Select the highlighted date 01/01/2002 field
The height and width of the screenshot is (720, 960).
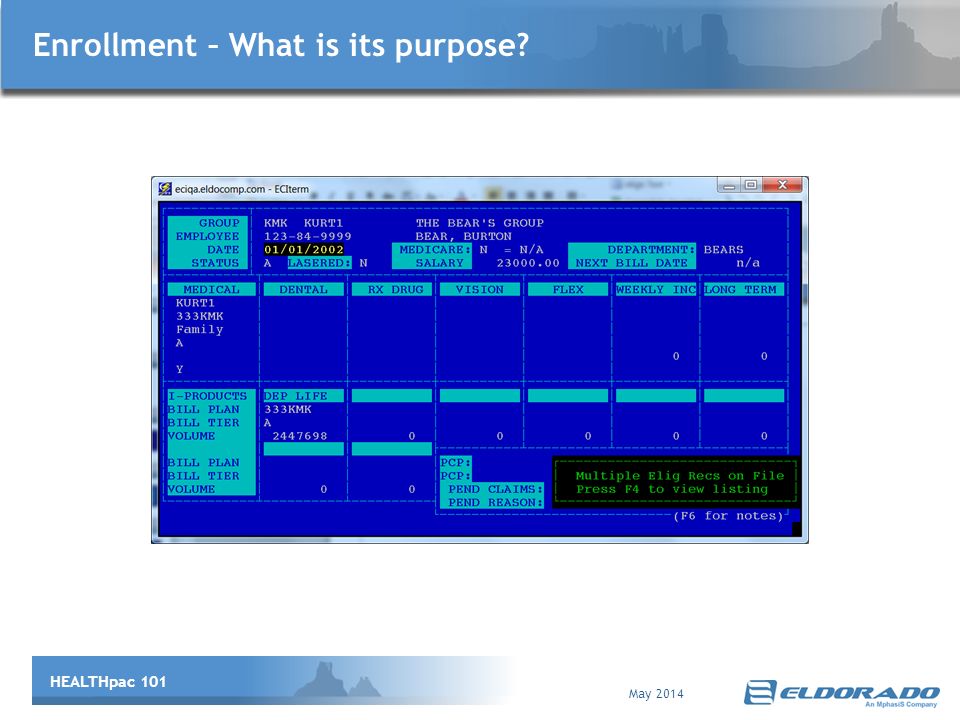[304, 250]
